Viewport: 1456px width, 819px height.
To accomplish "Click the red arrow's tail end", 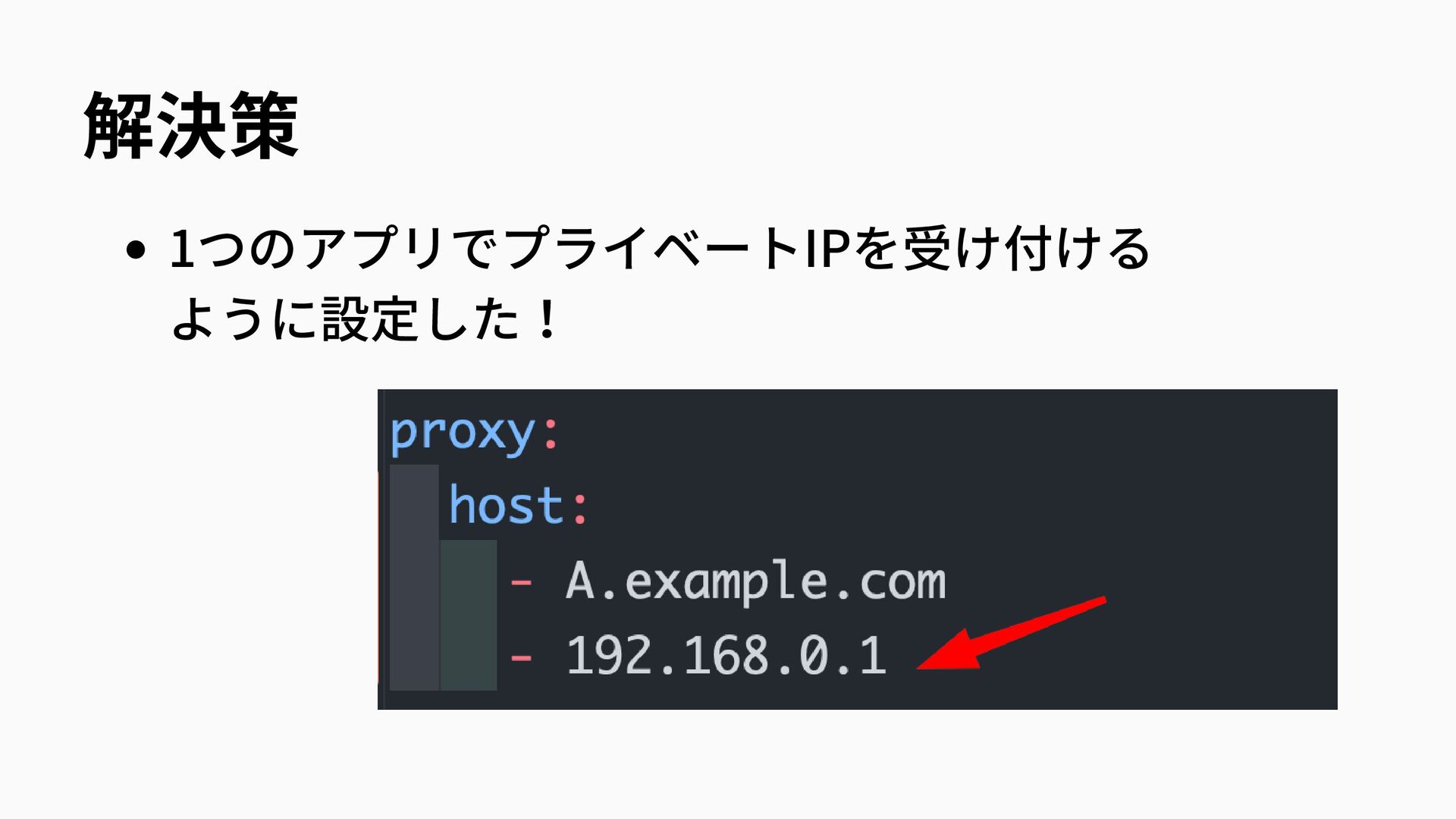I will coord(1100,601).
